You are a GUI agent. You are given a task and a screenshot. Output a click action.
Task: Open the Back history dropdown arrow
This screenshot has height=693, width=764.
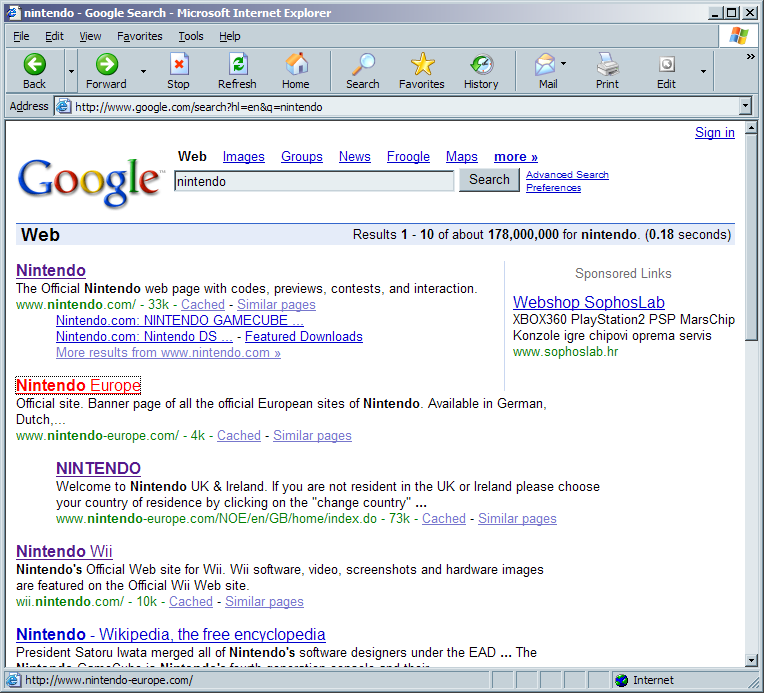71,72
